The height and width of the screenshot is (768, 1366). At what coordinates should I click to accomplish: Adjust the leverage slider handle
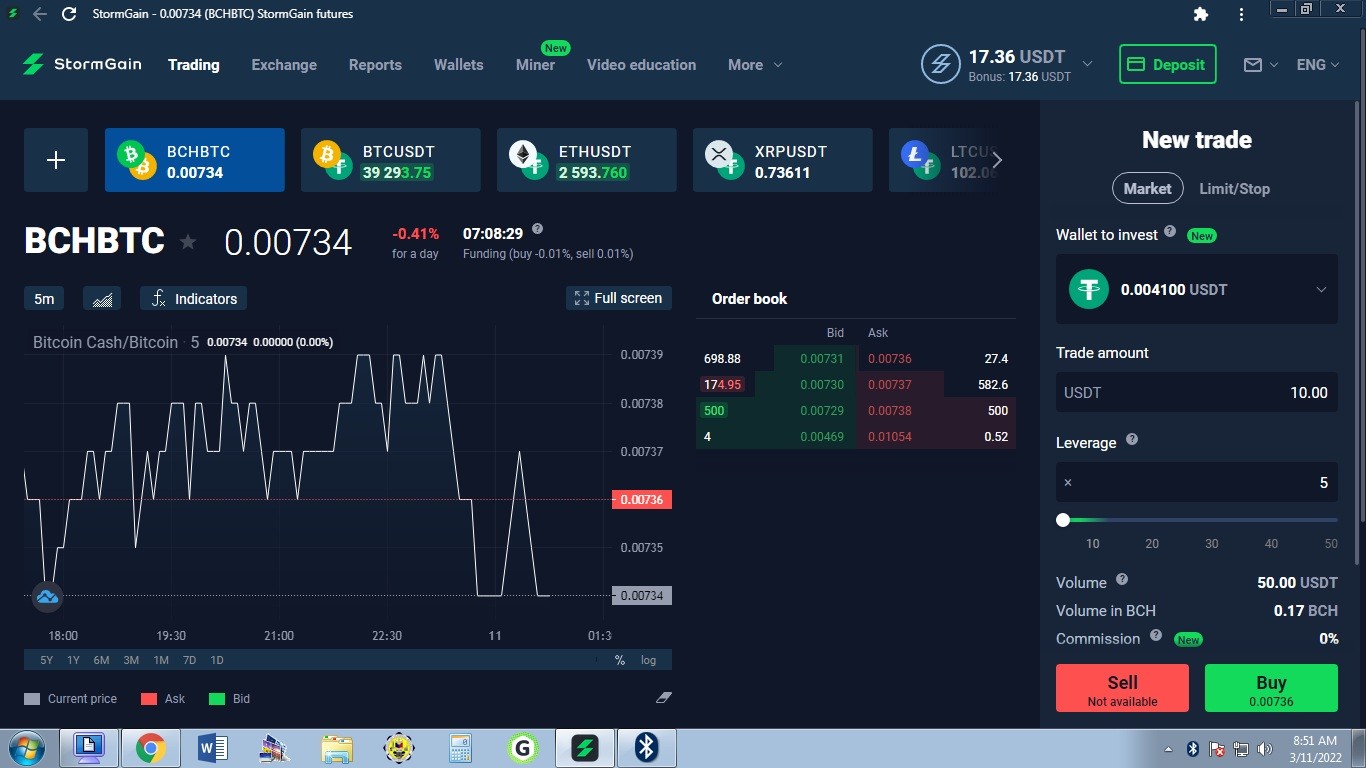[1063, 520]
